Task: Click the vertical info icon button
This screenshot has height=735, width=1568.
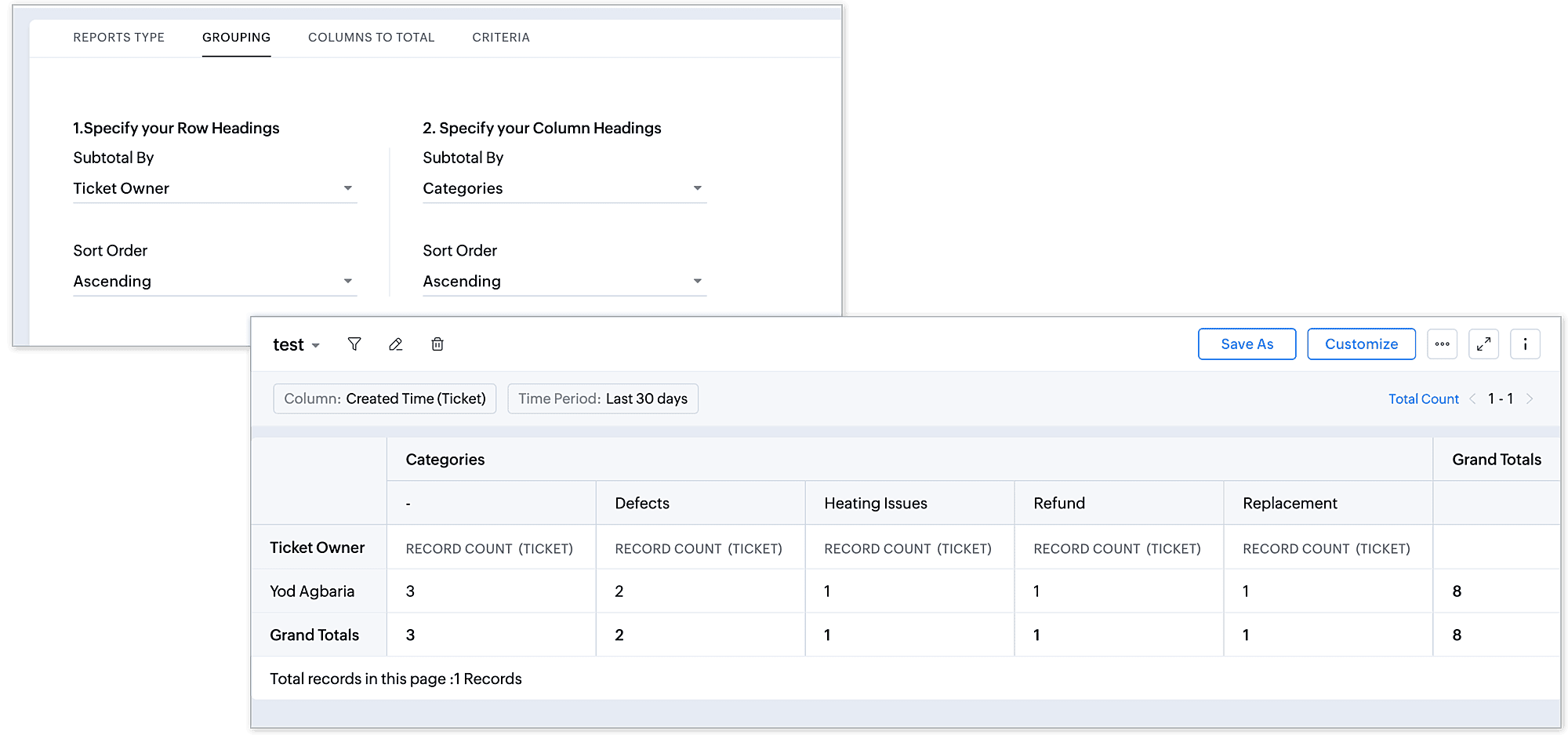Action: [x=1525, y=344]
